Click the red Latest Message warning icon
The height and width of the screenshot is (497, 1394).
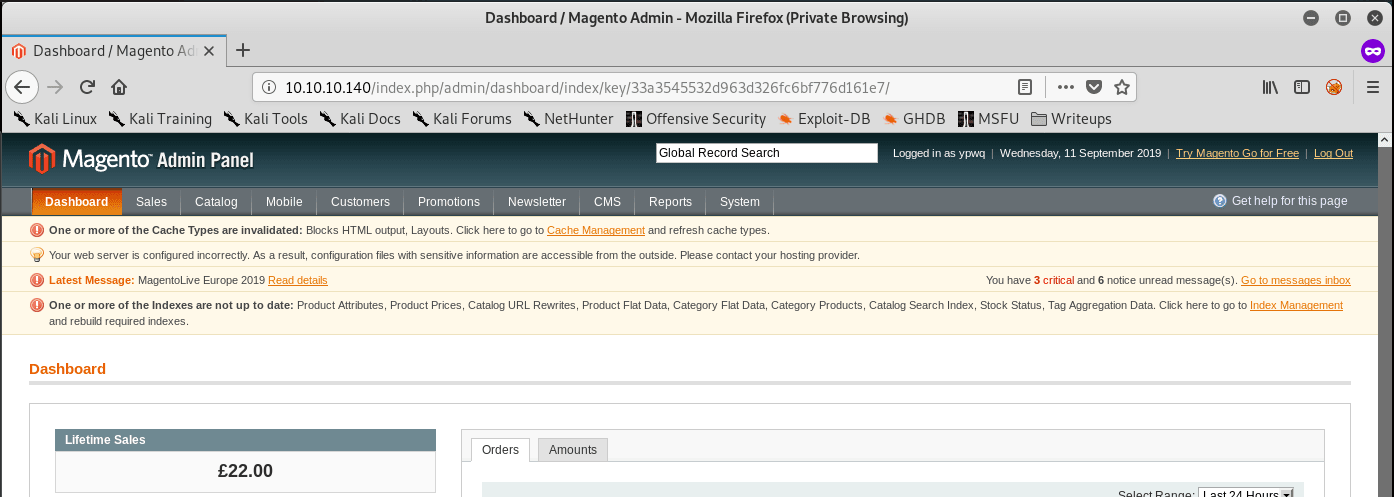click(37, 280)
